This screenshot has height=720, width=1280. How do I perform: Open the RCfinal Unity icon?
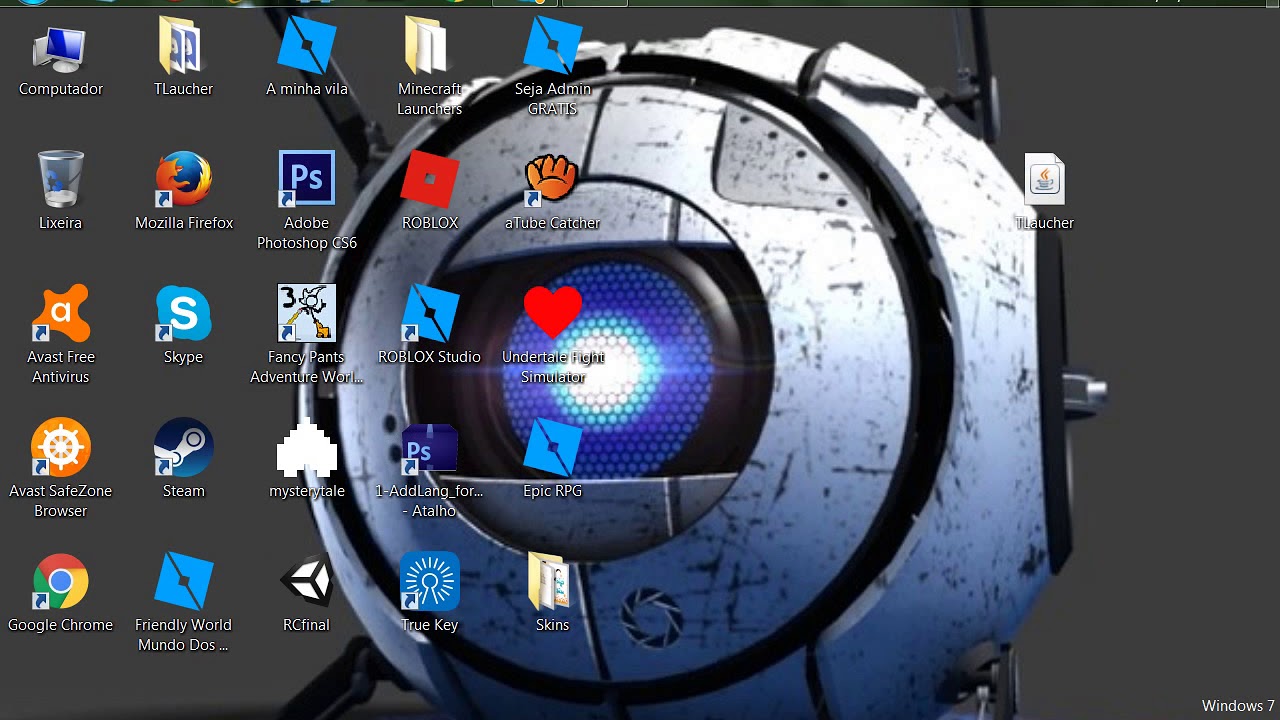307,581
